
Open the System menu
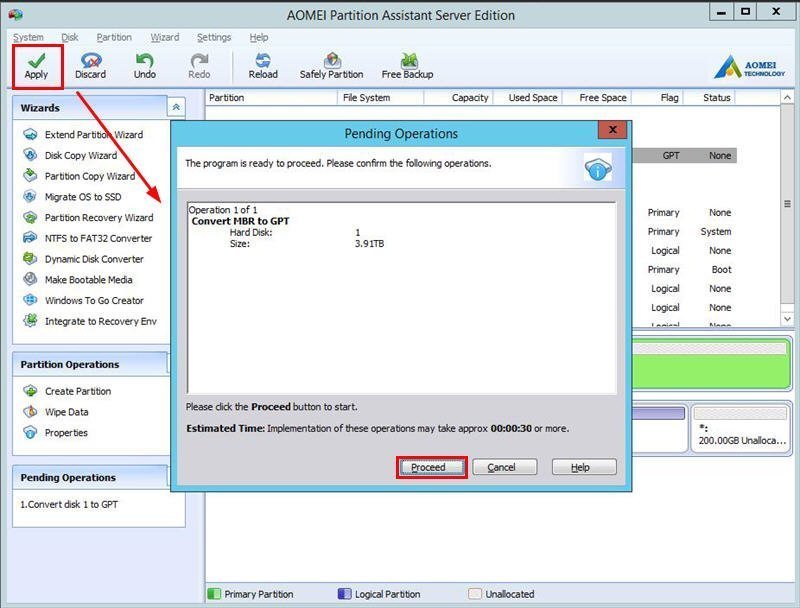pyautogui.click(x=28, y=37)
